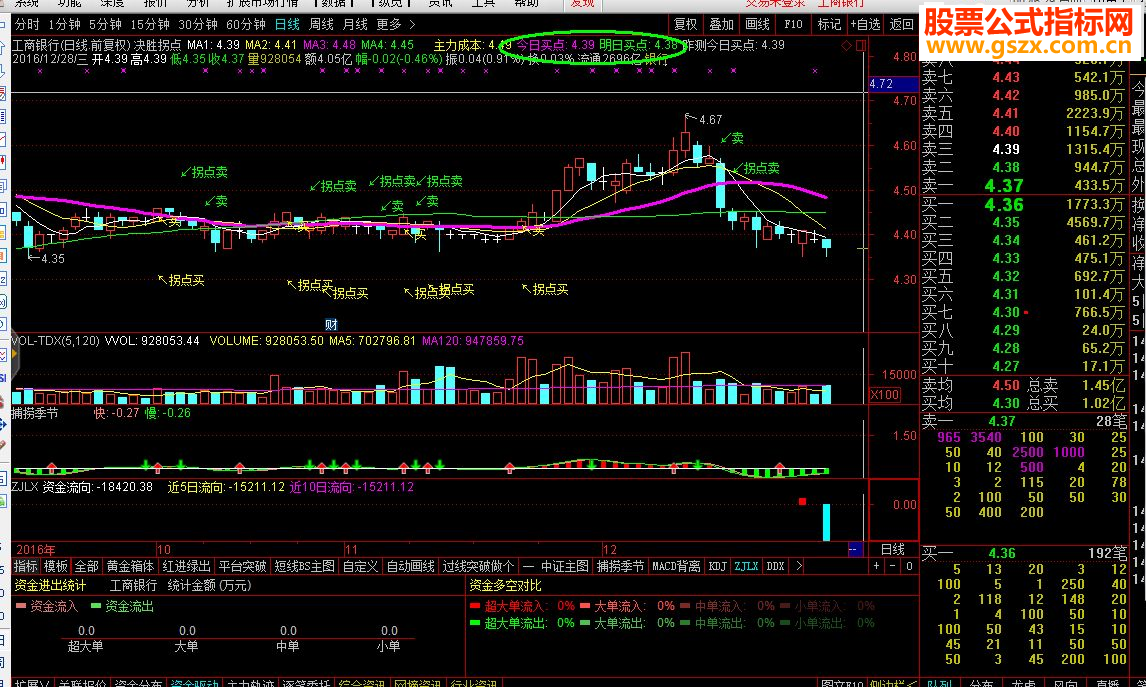1146x687 pixels.
Task: Apply the MACD背离 indicator
Action: pos(676,566)
